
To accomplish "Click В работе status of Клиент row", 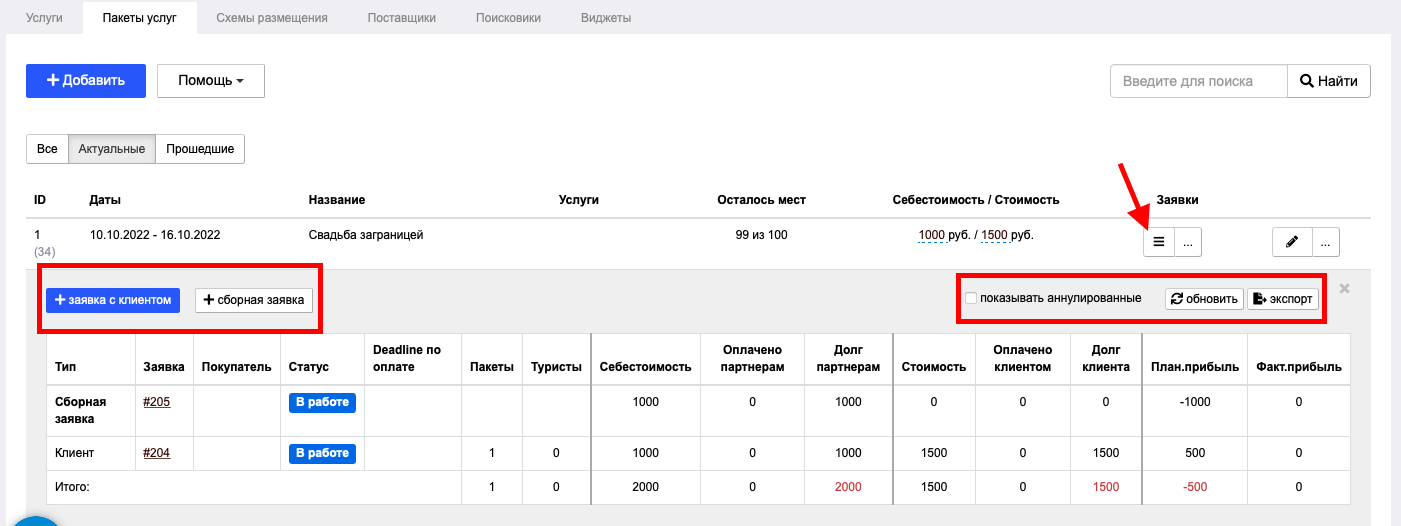I will tap(322, 454).
